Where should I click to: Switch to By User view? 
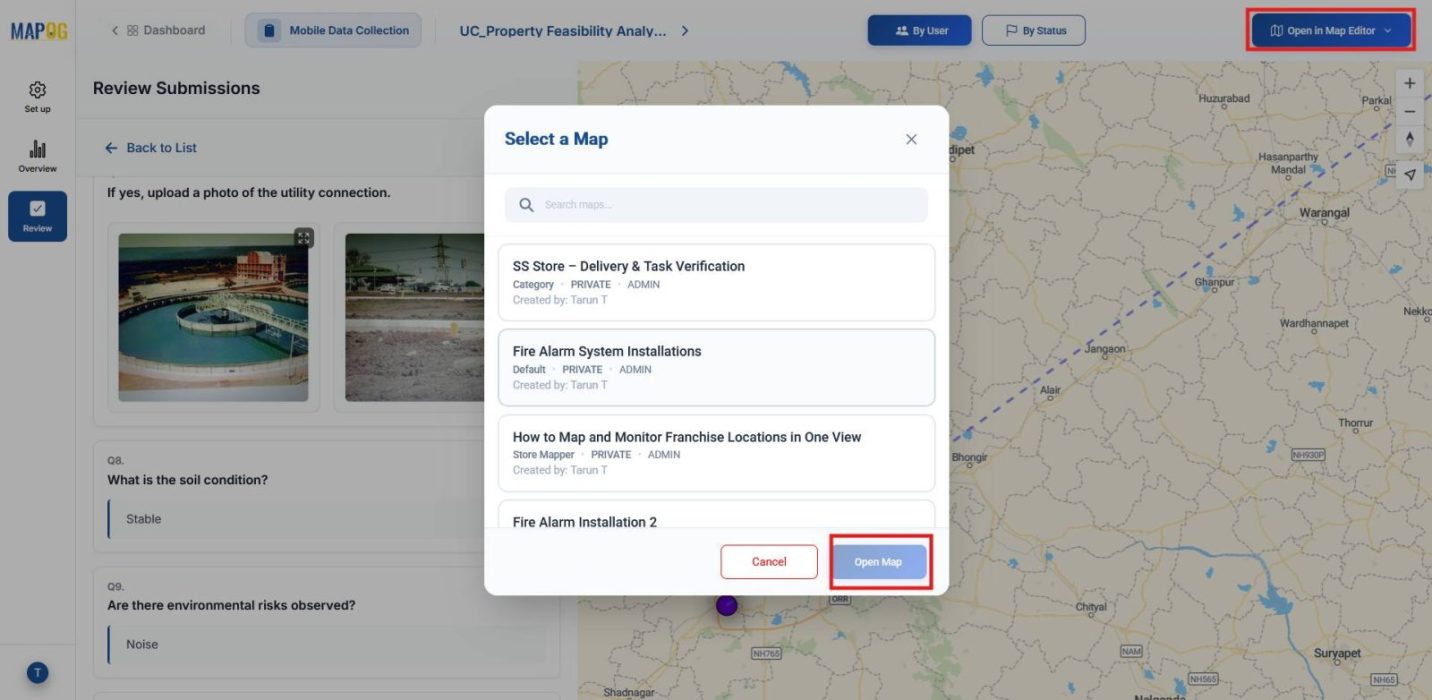click(x=919, y=30)
